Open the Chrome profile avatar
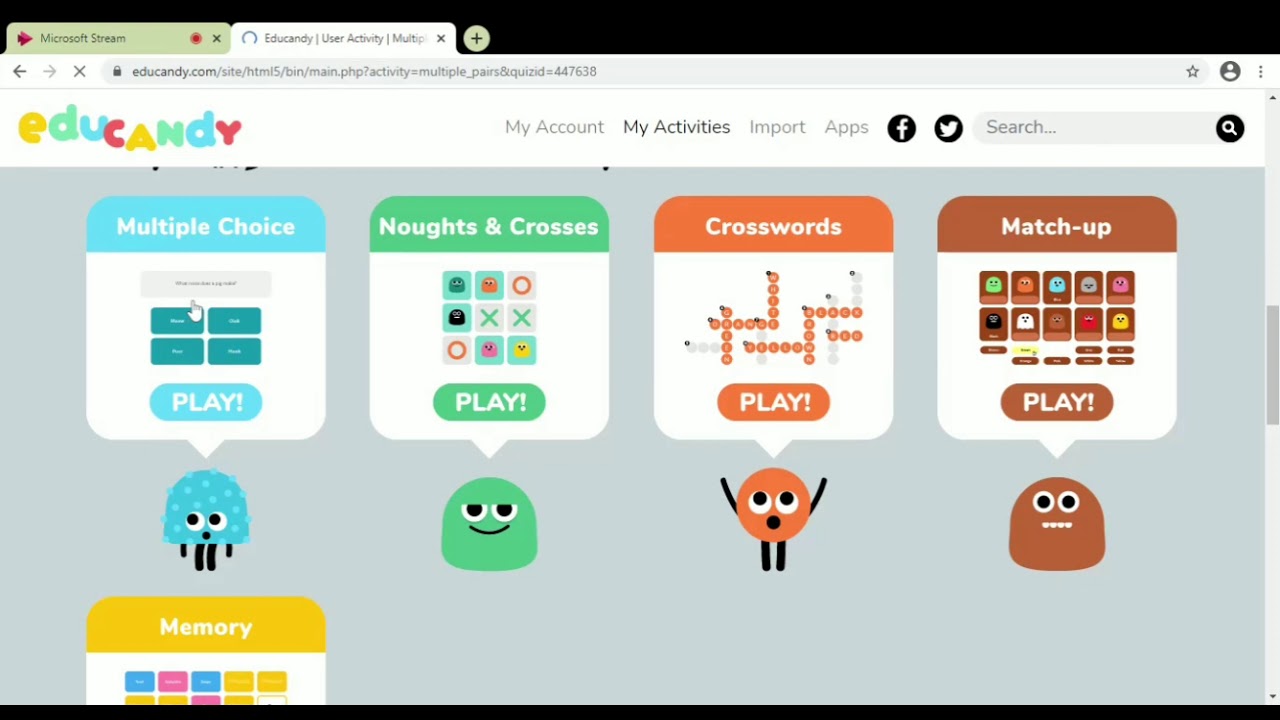The width and height of the screenshot is (1280, 720). tap(1230, 71)
